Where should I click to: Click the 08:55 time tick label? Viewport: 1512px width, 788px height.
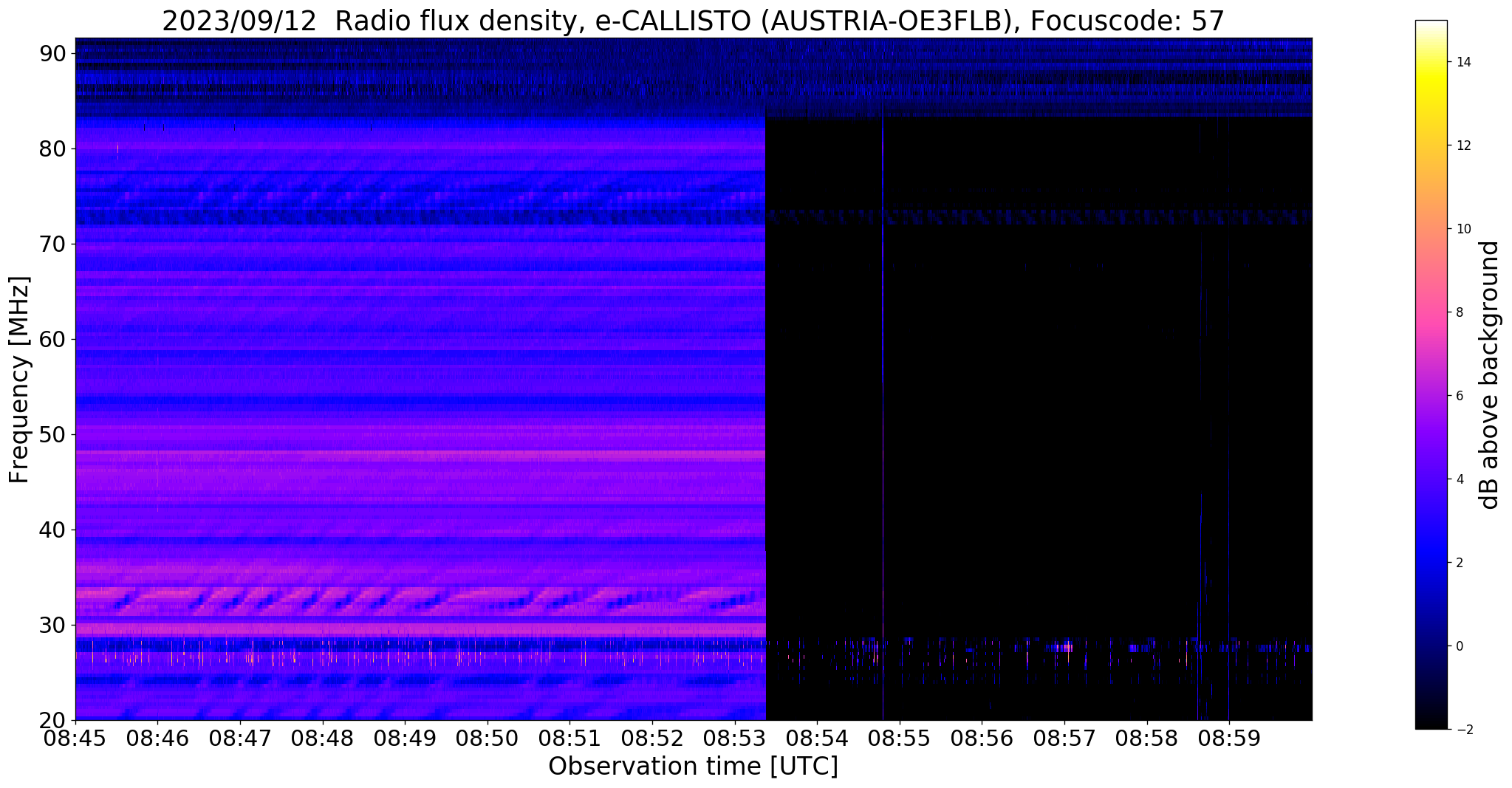click(899, 739)
